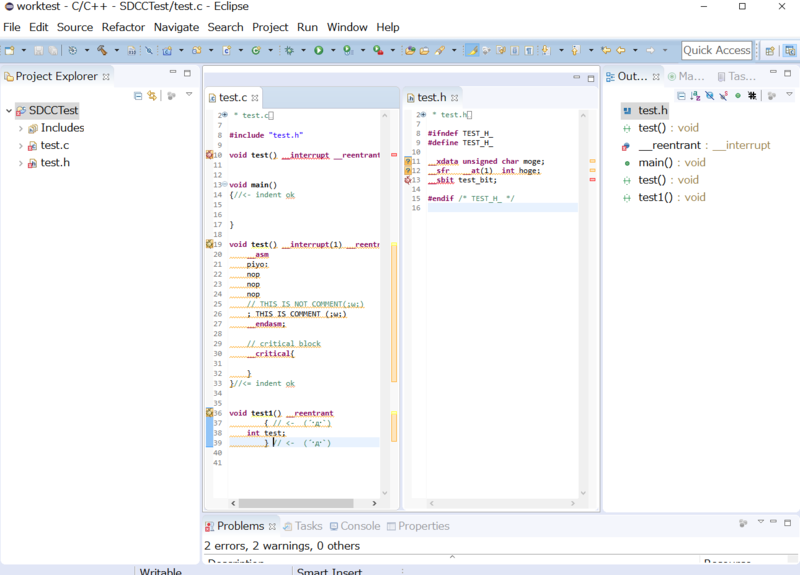Click the C/C++ perspective icon
Viewport: 800px width, 575px height.
click(x=790, y=51)
